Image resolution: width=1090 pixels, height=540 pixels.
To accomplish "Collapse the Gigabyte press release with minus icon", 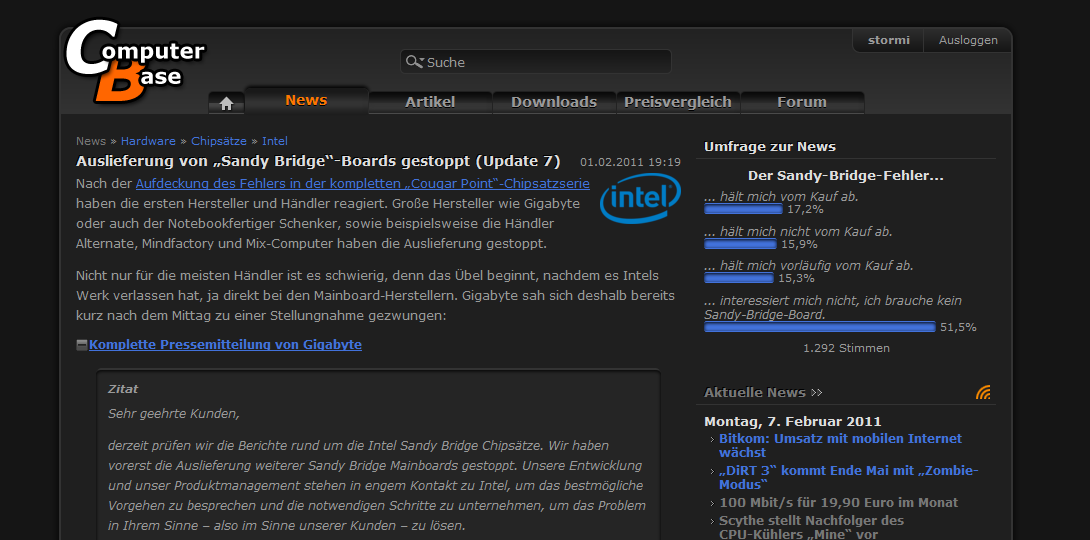I will pos(82,345).
